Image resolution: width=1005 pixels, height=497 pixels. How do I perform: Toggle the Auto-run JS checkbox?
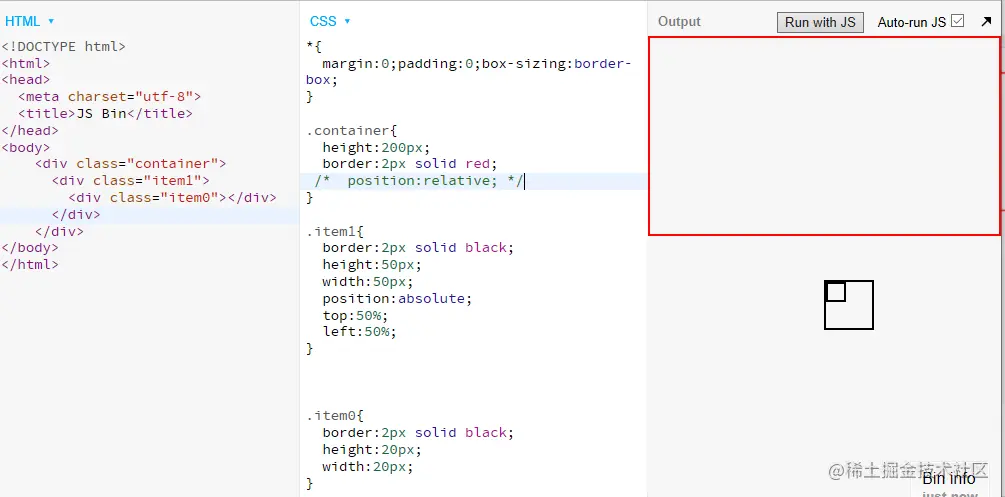[x=958, y=21]
